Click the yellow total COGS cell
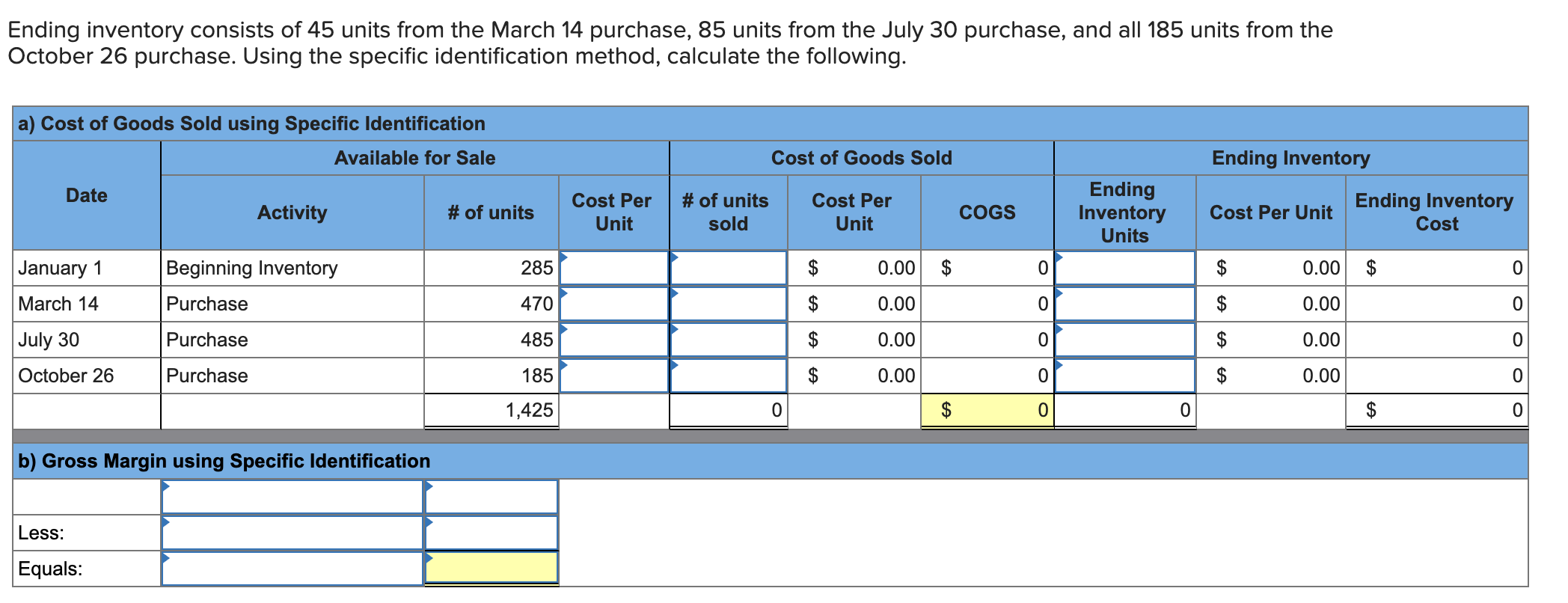Image resolution: width=1568 pixels, height=603 pixels. 987,410
